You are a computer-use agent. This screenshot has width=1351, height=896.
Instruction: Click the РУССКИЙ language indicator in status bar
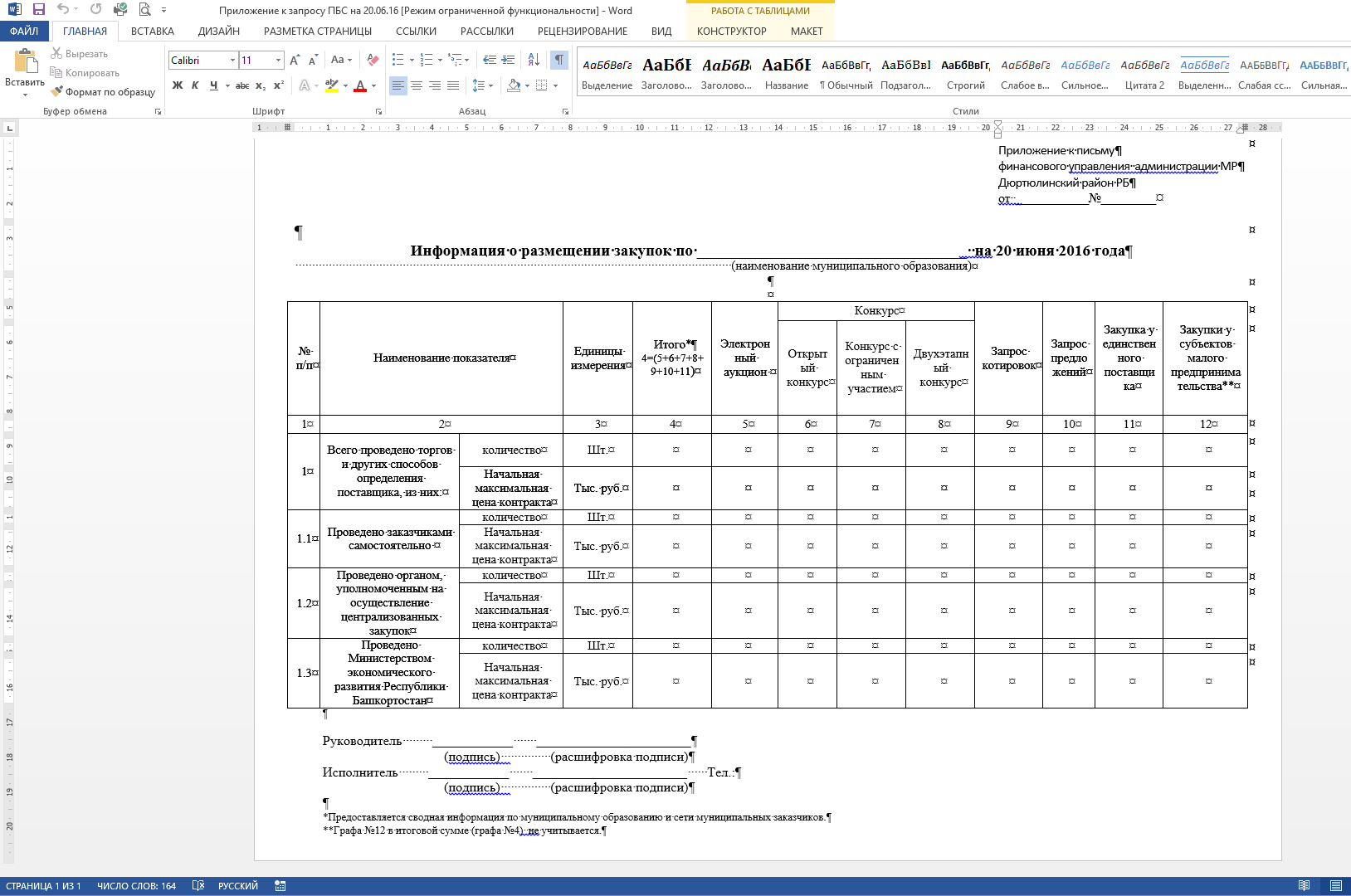click(x=237, y=886)
